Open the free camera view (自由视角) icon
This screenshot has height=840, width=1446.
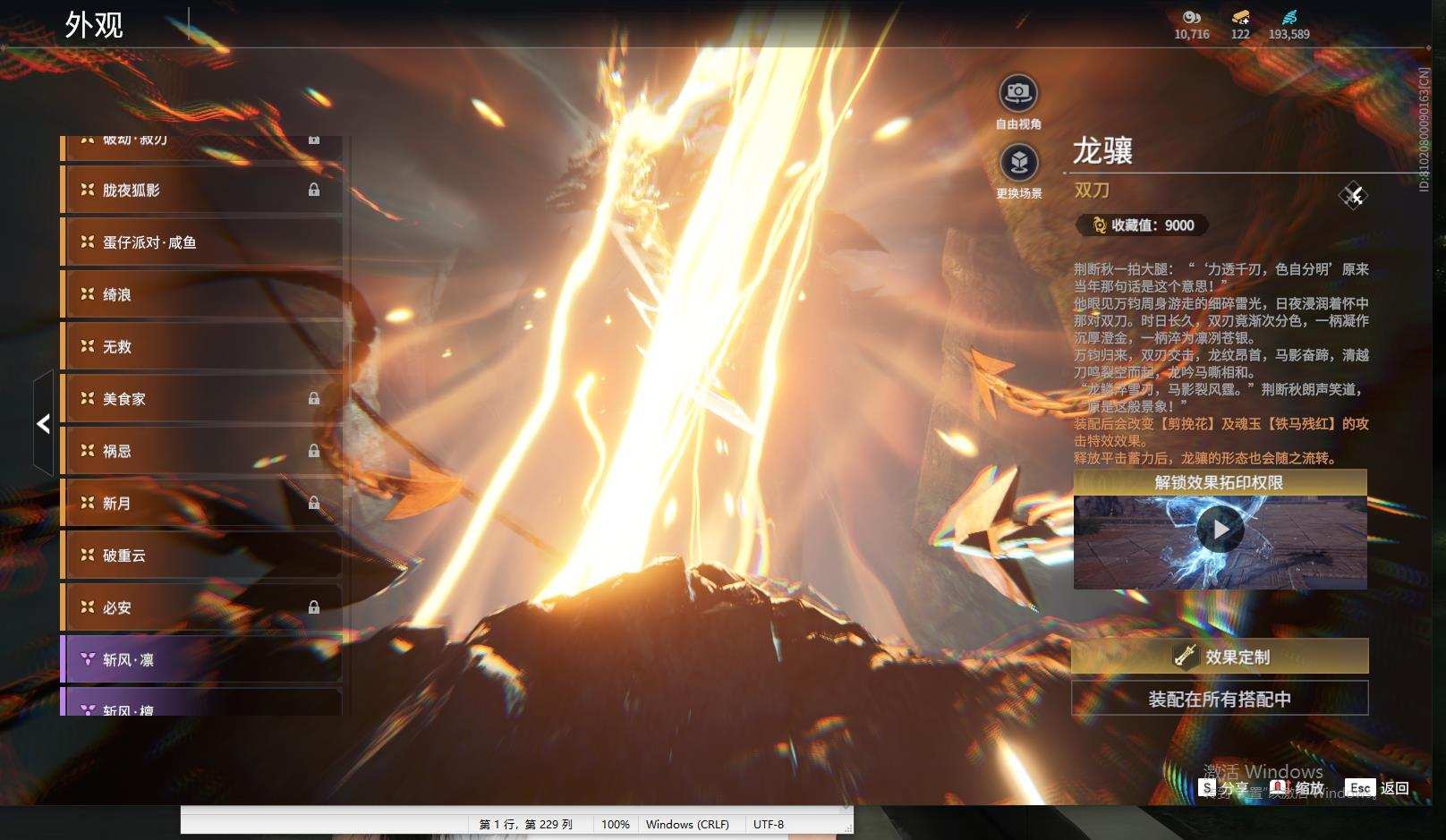(1018, 92)
